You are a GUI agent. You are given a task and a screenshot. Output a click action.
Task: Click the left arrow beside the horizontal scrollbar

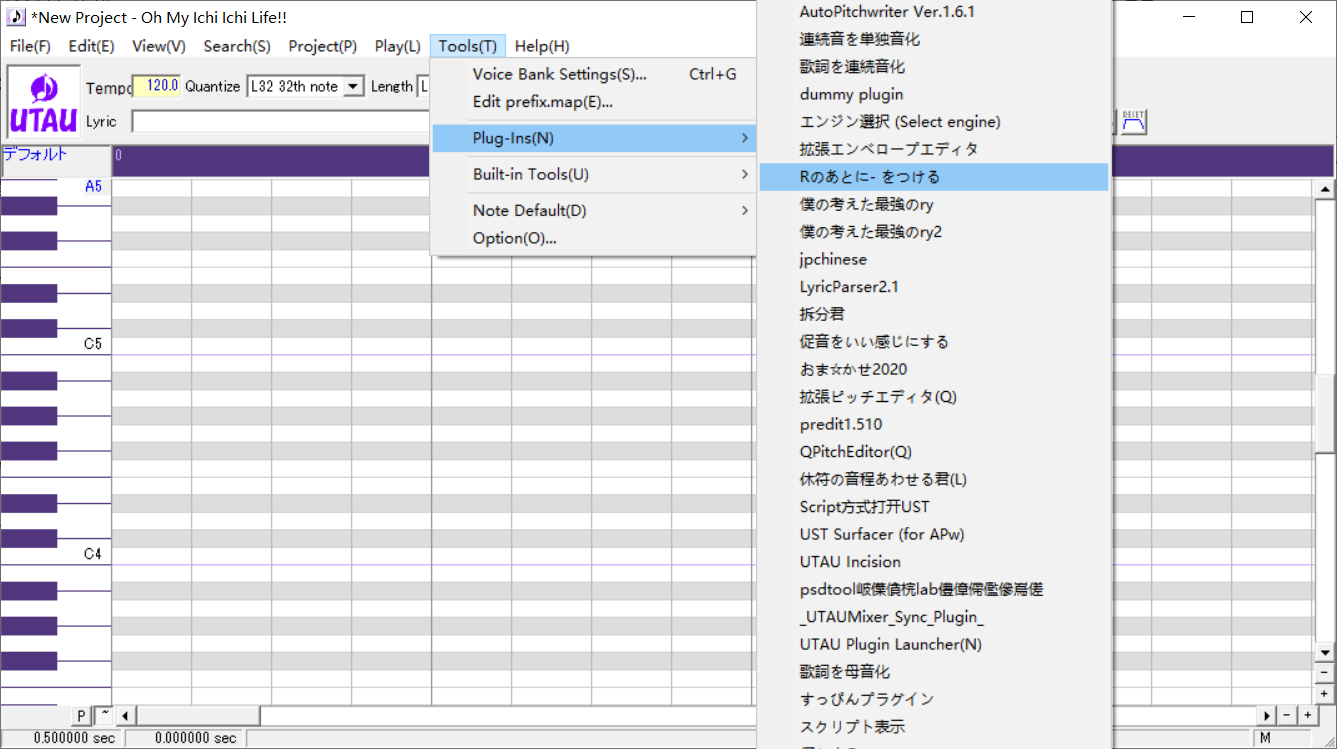click(124, 715)
